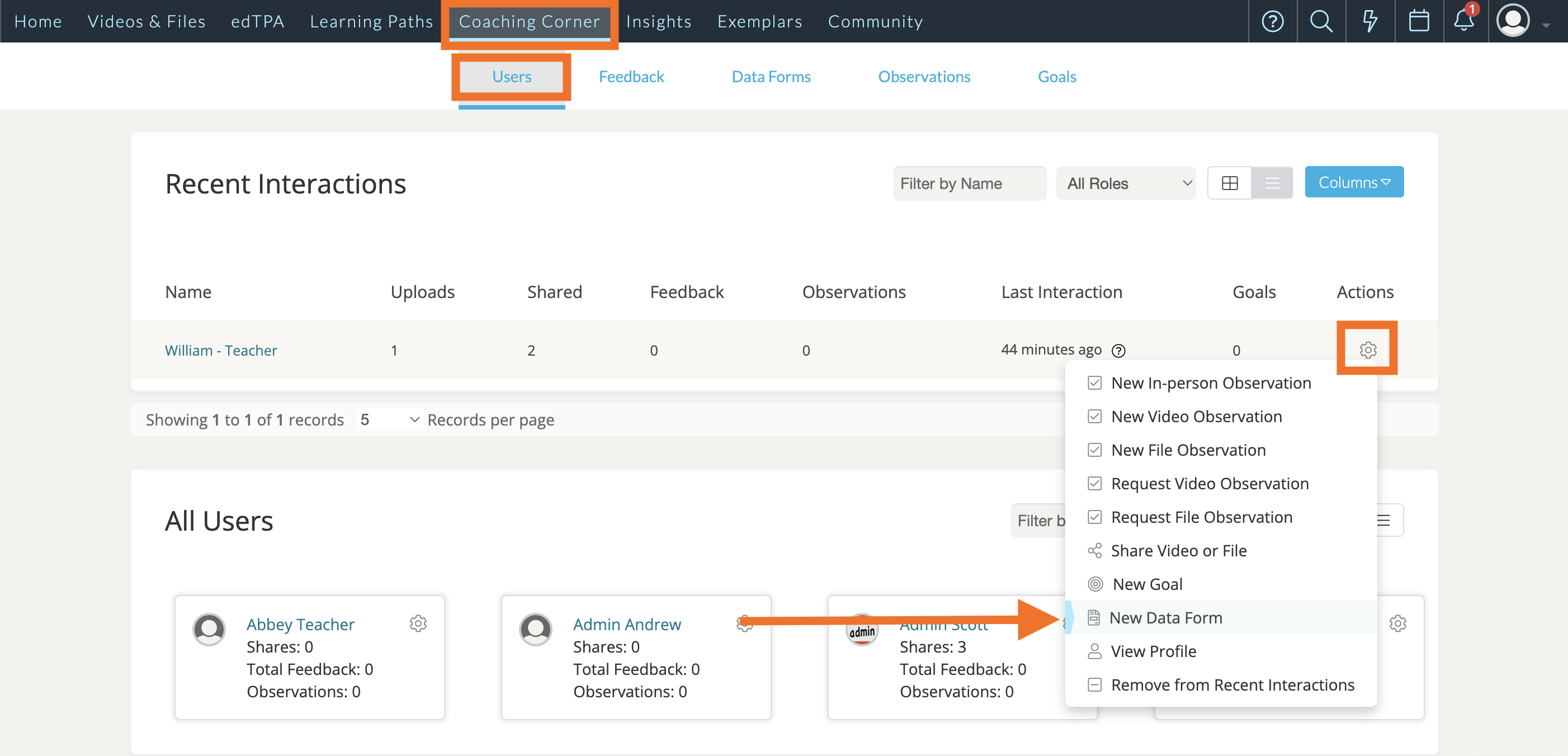Switch Recent Interactions to list view
The width and height of the screenshot is (1568, 756).
click(x=1272, y=183)
